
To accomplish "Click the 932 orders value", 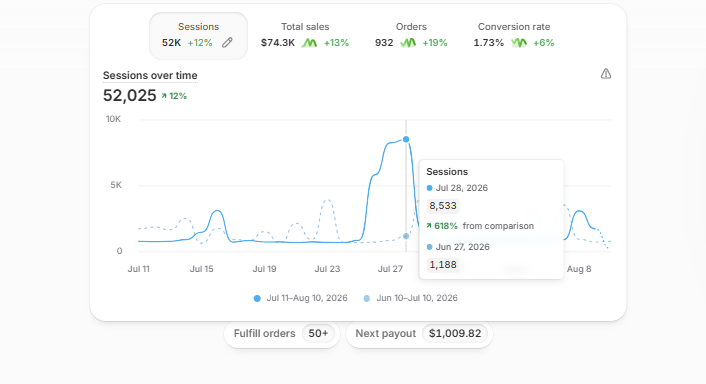I will coord(384,43).
